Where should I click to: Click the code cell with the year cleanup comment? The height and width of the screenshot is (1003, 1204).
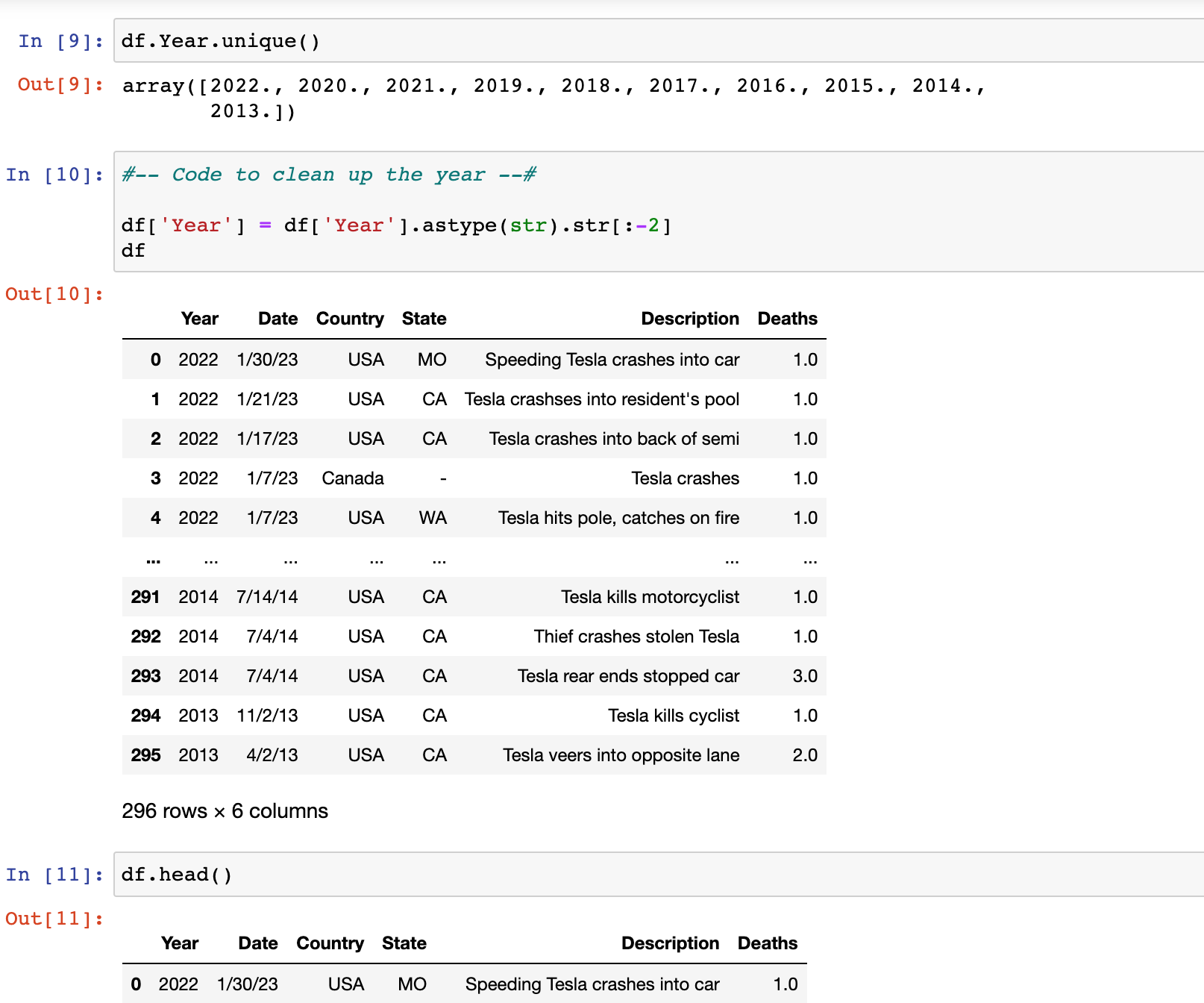(x=656, y=212)
